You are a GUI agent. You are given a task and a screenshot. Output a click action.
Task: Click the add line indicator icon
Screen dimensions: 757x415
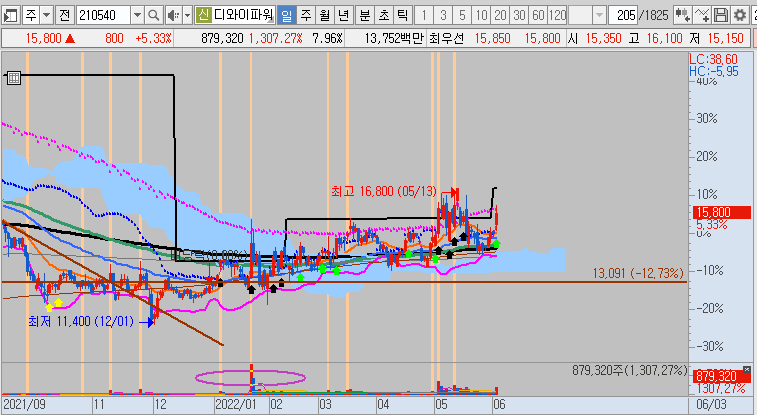click(702, 15)
